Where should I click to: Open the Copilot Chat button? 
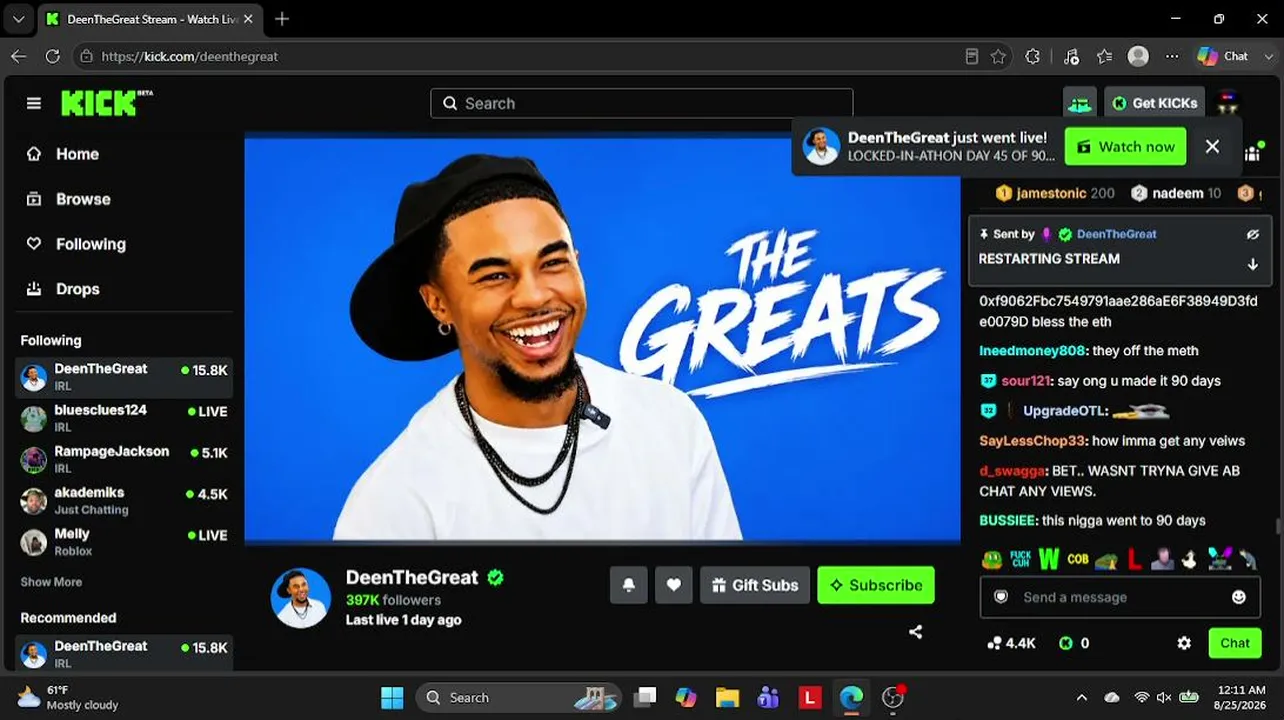pos(1224,57)
